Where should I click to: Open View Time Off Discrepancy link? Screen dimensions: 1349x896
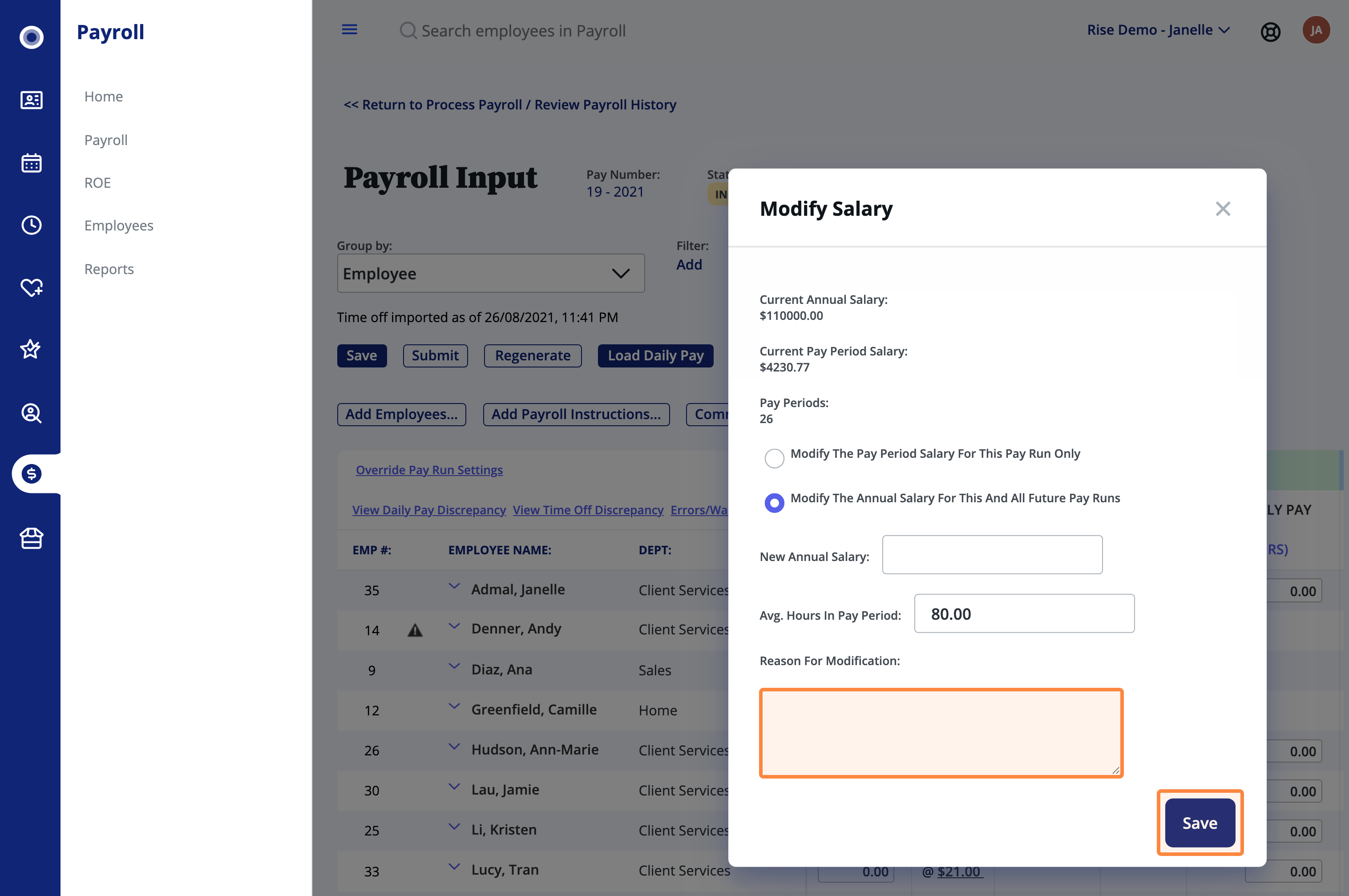pos(588,510)
